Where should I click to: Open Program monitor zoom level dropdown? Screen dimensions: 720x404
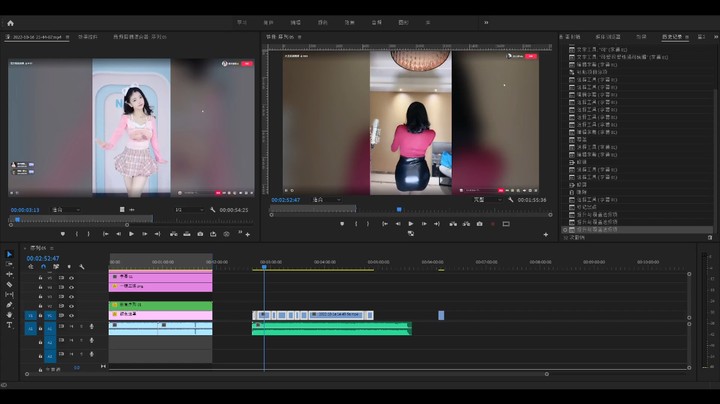click(x=326, y=200)
